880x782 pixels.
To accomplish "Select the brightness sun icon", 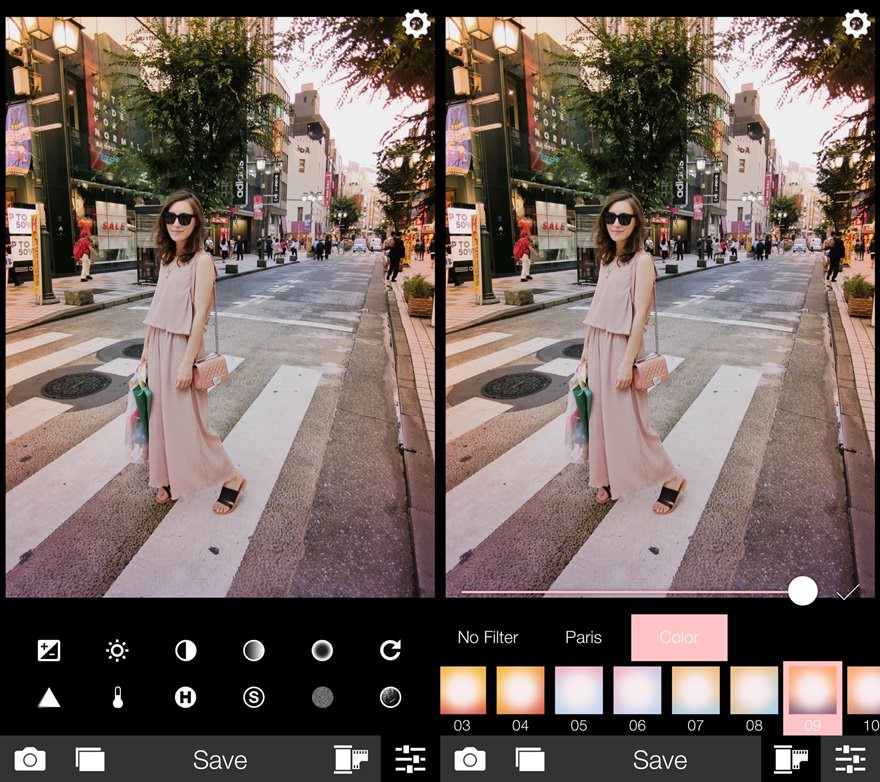I will pos(117,651).
